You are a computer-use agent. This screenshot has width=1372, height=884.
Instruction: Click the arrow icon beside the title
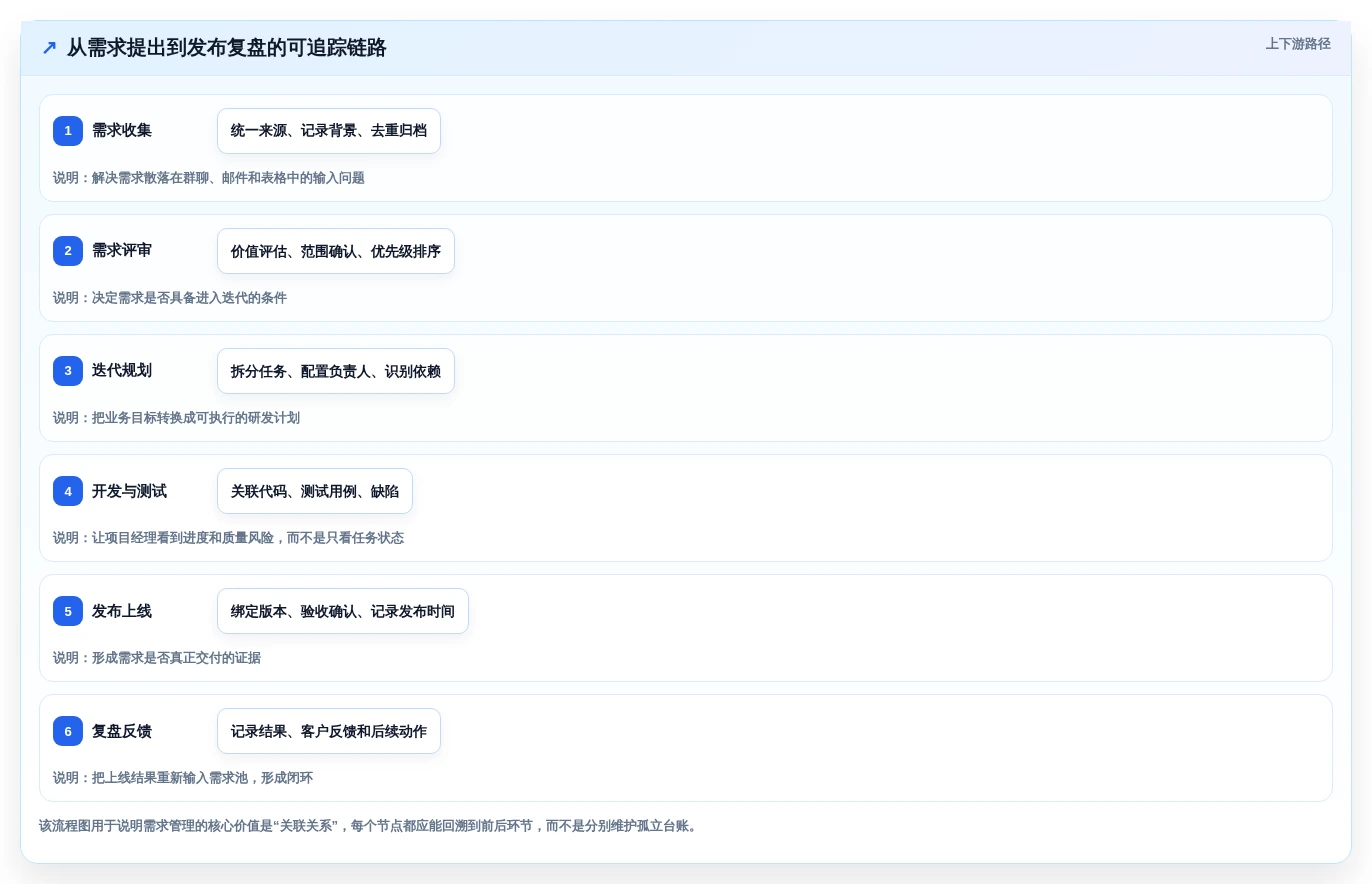click(49, 48)
